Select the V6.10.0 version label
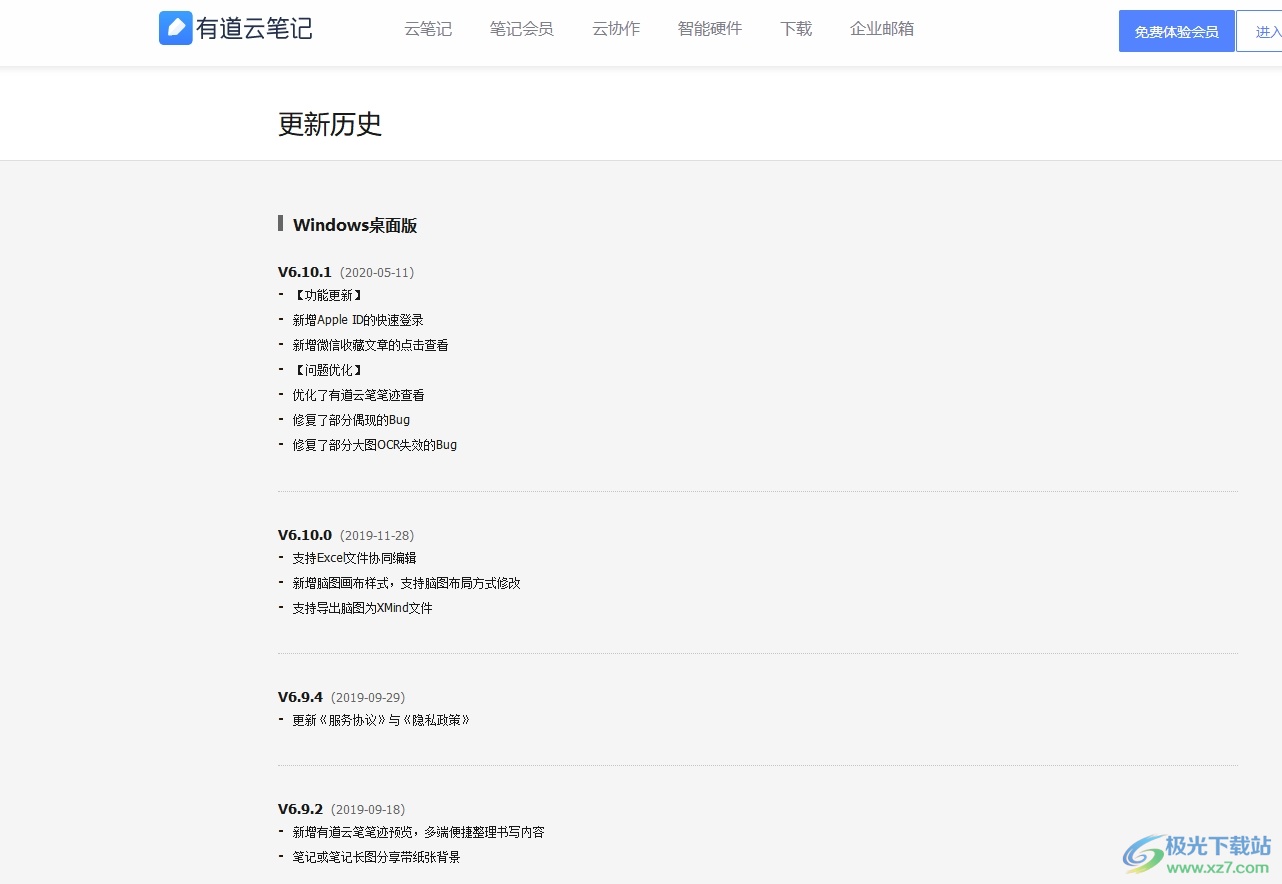The image size is (1282, 884). pos(305,535)
